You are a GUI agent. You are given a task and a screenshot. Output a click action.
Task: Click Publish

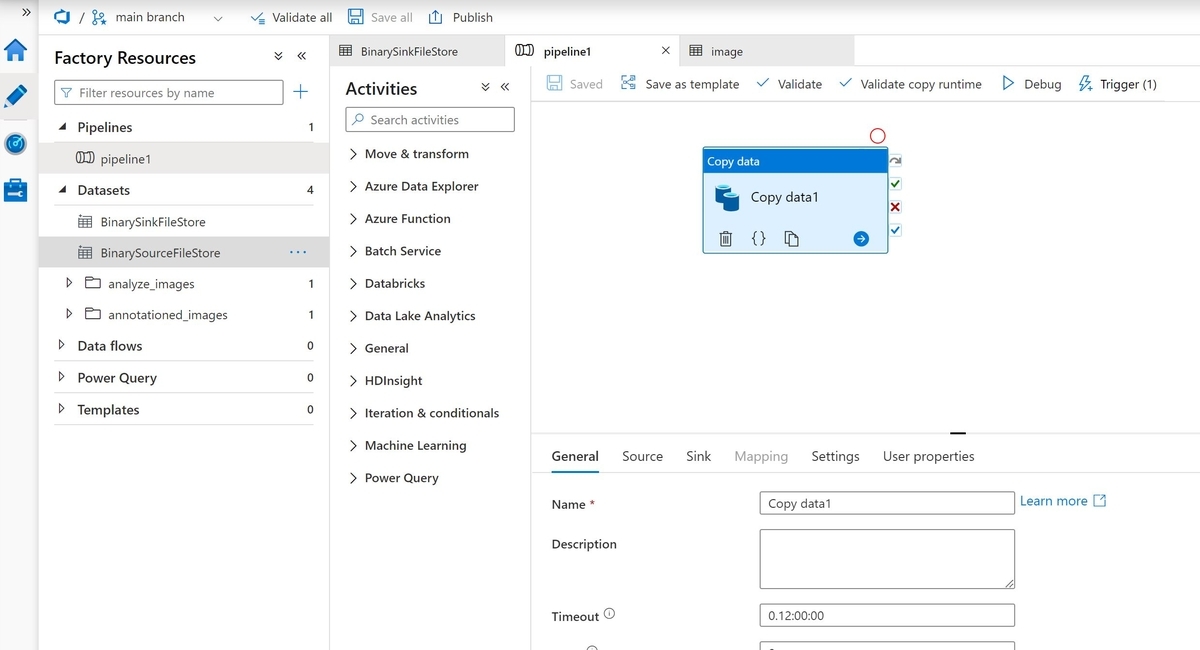pyautogui.click(x=461, y=17)
